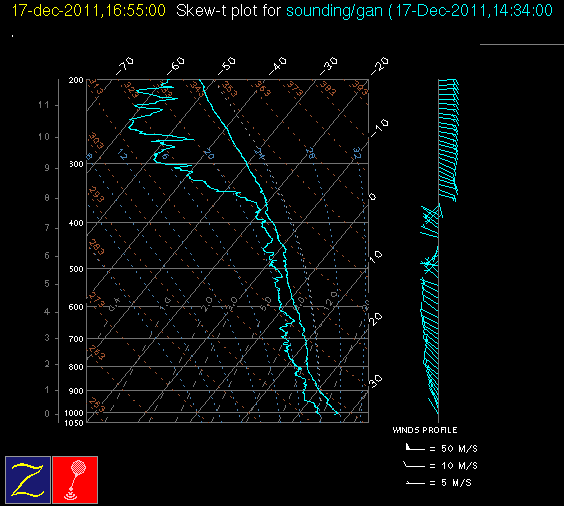The width and height of the screenshot is (564, 506).
Task: Click the 500 pressure level label
Action: pos(76,269)
